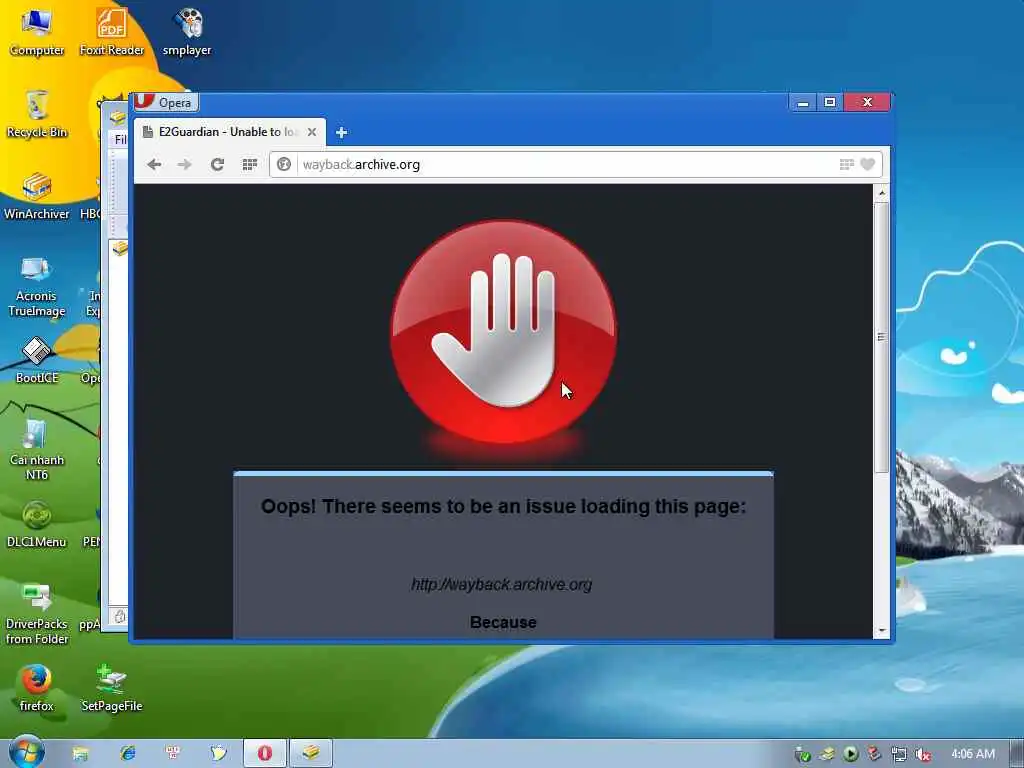Open the Windows Start orb
Viewport: 1024px width, 768px height.
(x=26, y=752)
